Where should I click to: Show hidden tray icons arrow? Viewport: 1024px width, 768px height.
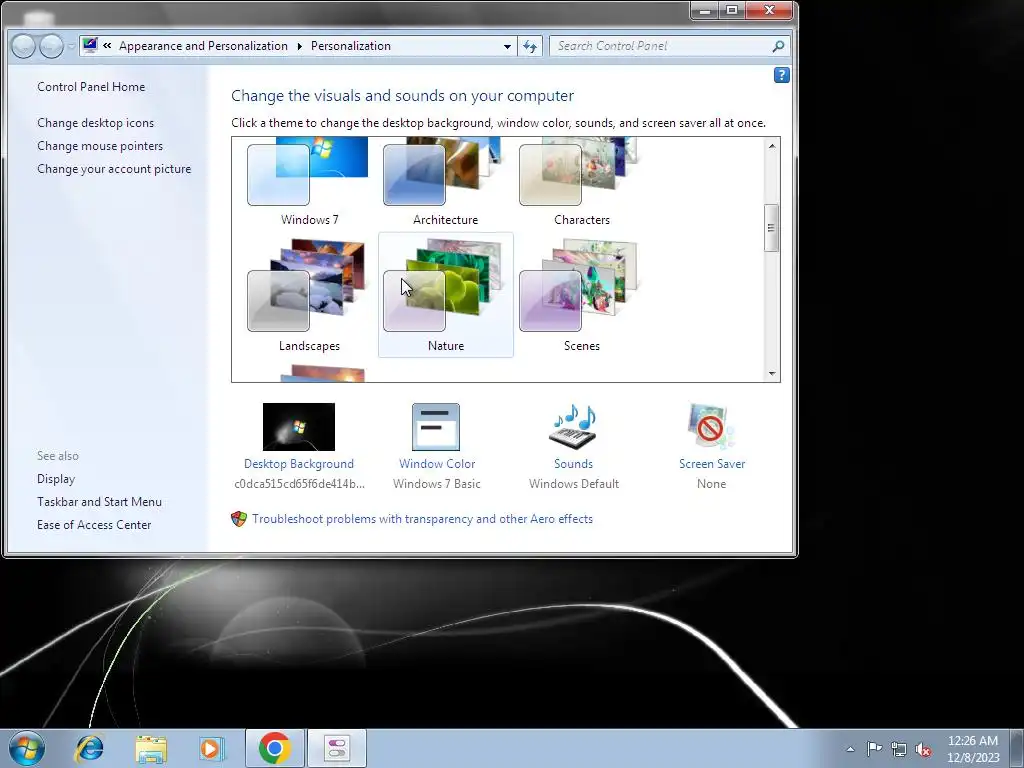click(x=850, y=749)
